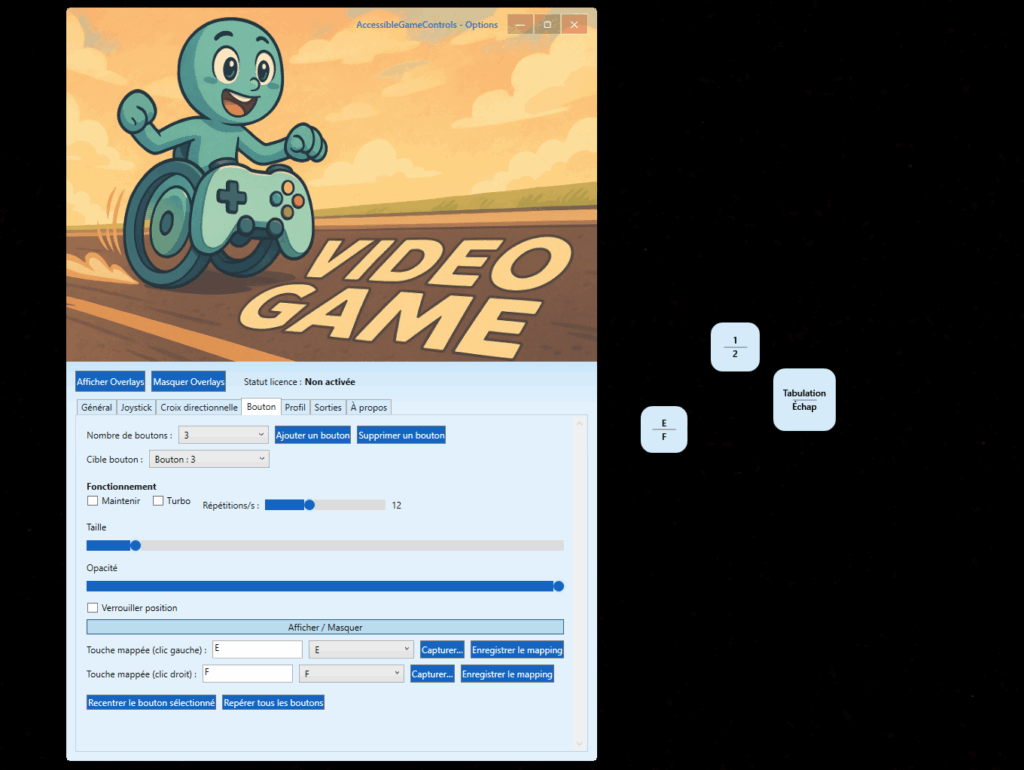
Task: Click the E/F overlay button
Action: pyautogui.click(x=663, y=429)
